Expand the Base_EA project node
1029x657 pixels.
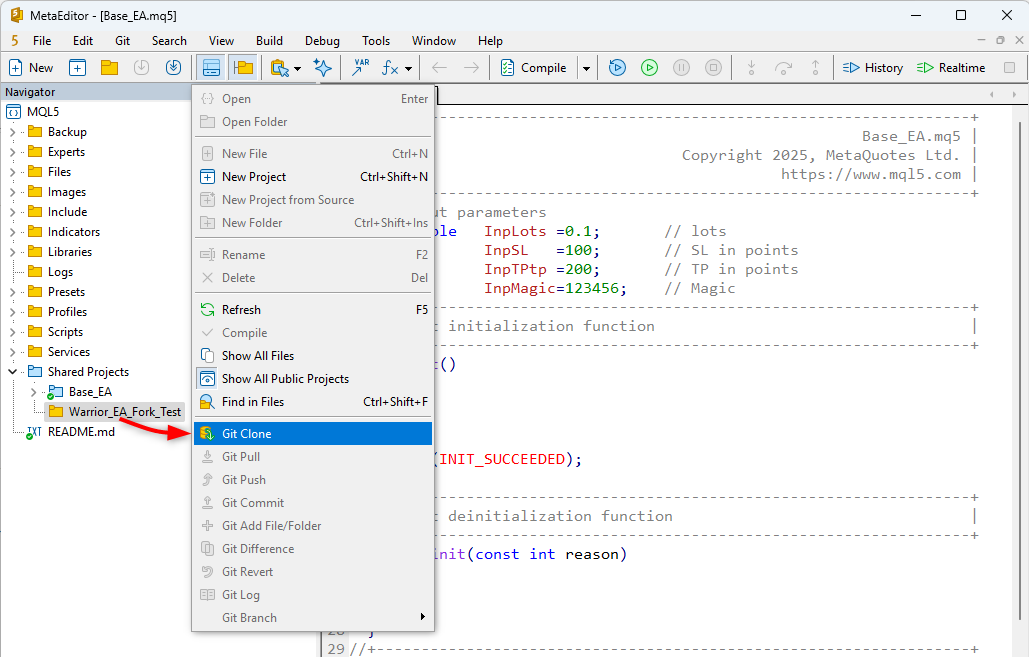click(33, 392)
